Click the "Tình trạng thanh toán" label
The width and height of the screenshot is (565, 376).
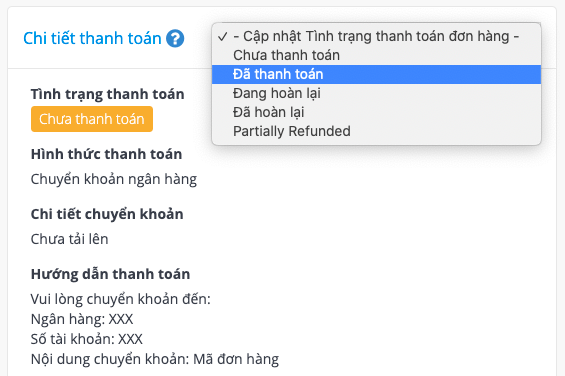107,94
